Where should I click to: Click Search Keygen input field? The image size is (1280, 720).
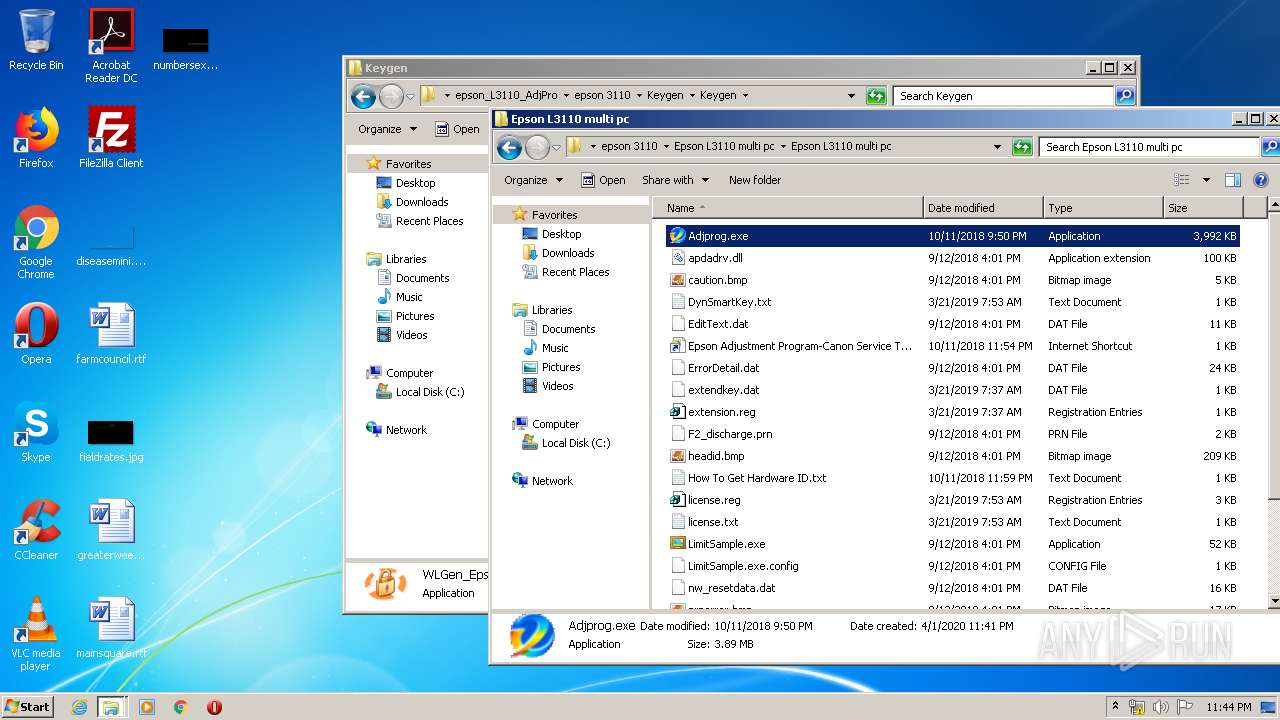click(1003, 96)
